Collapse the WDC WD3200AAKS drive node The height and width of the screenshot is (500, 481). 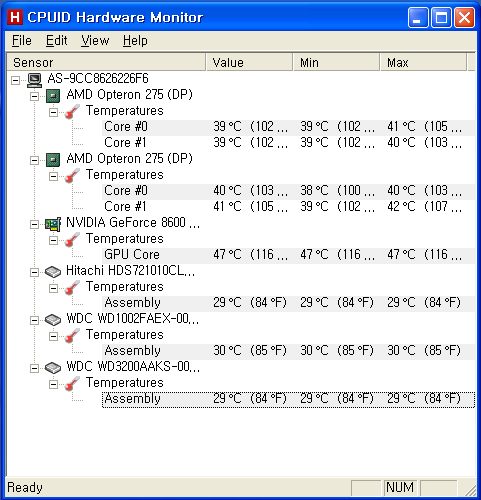point(34,368)
